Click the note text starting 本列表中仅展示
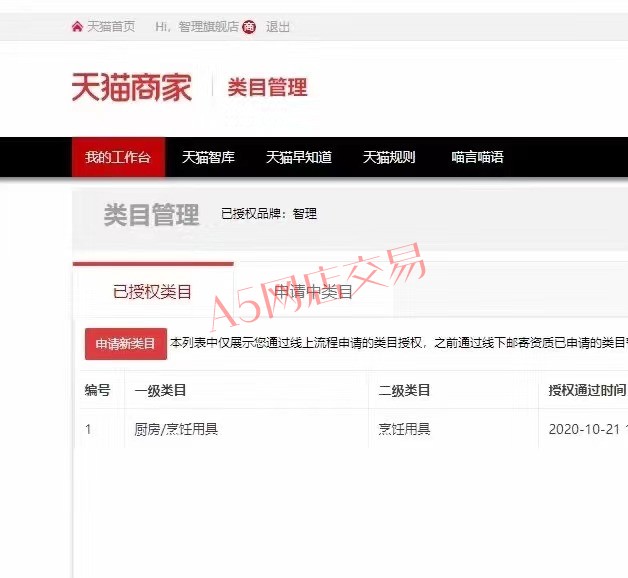This screenshot has height=578, width=628. 399,343
